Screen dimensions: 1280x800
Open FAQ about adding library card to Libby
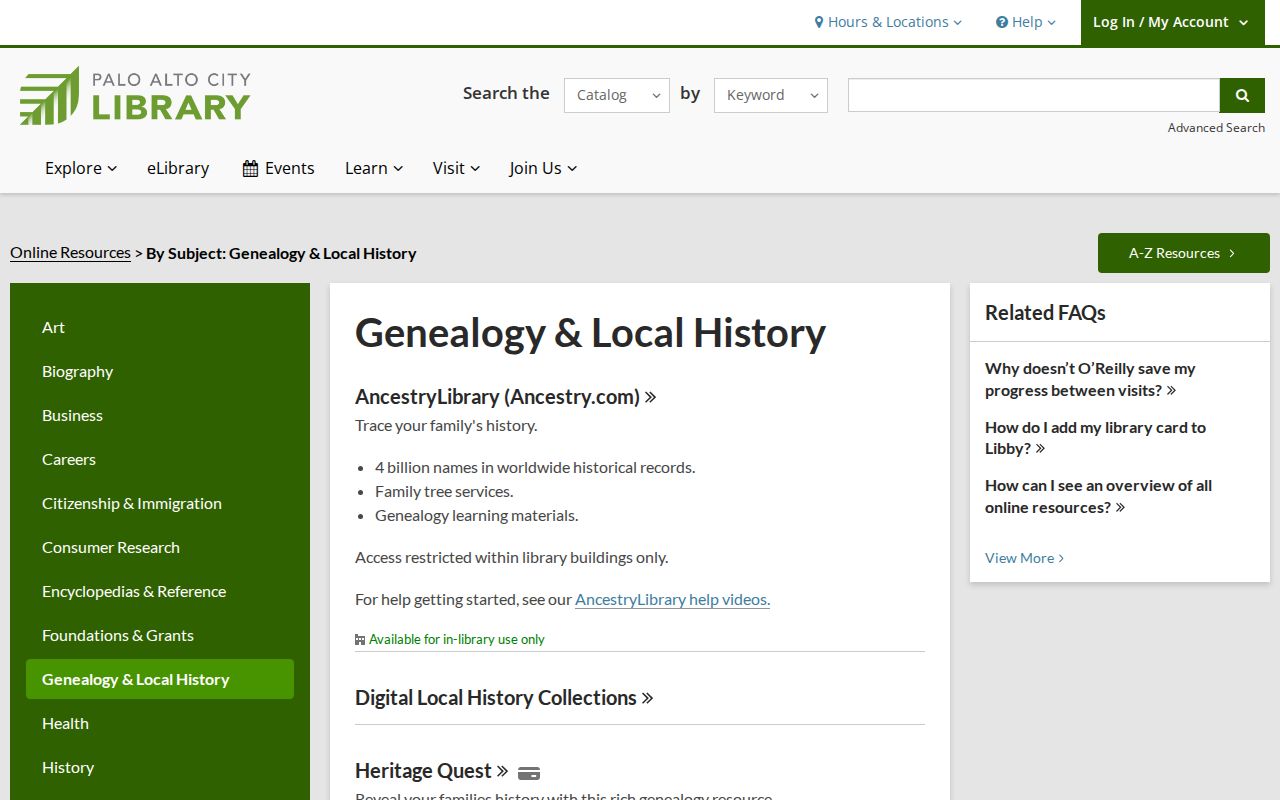pyautogui.click(x=1095, y=438)
